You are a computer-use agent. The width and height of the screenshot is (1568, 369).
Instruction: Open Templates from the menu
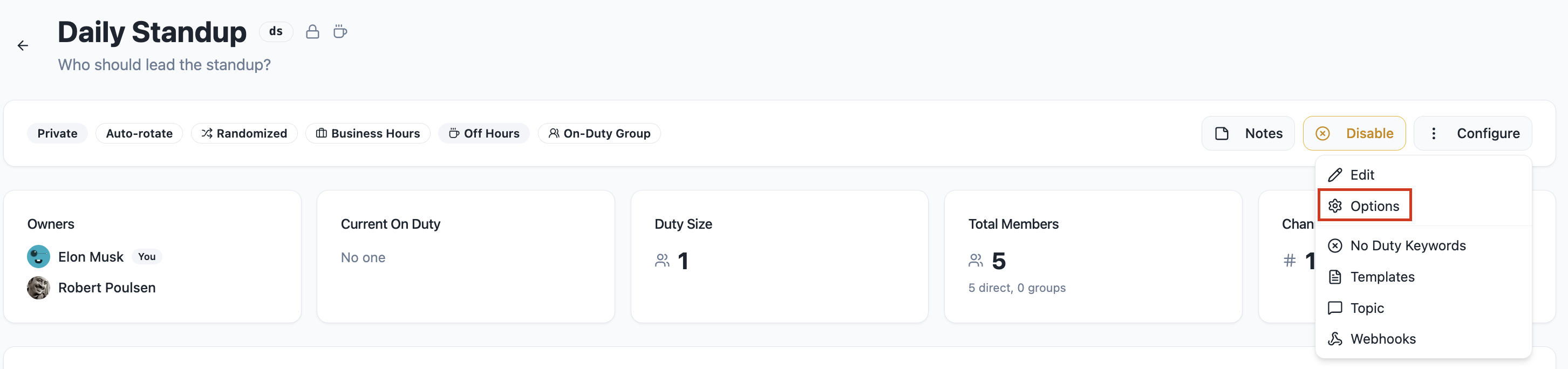(x=1382, y=277)
